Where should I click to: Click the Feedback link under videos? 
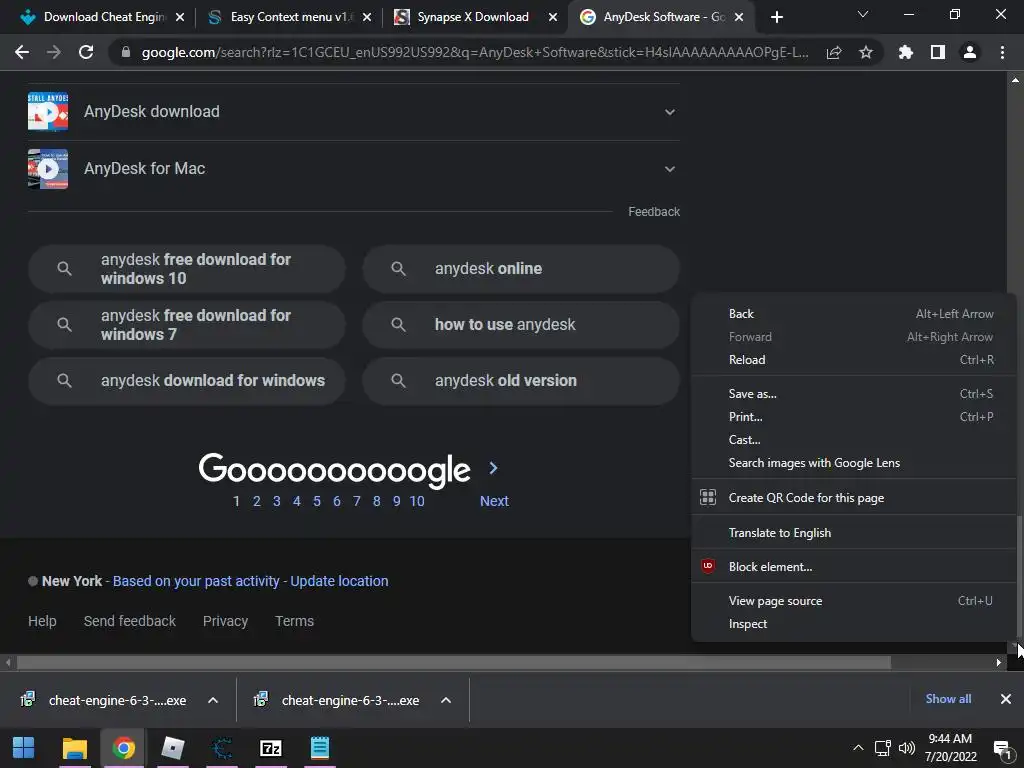(x=654, y=212)
